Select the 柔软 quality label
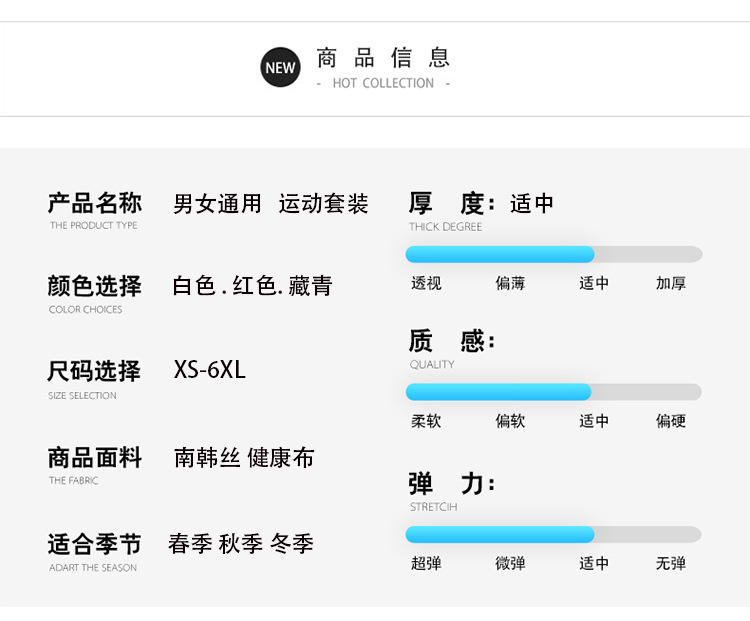Screen dimensions: 750x621 (x=426, y=421)
